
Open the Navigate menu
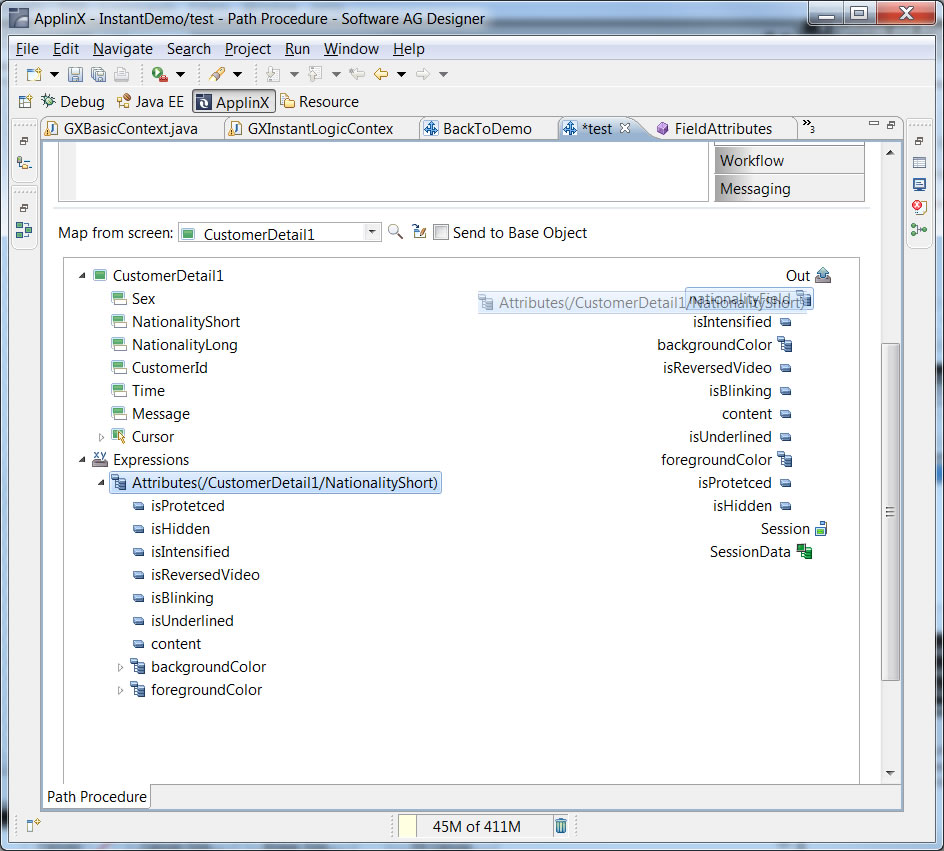tap(123, 49)
